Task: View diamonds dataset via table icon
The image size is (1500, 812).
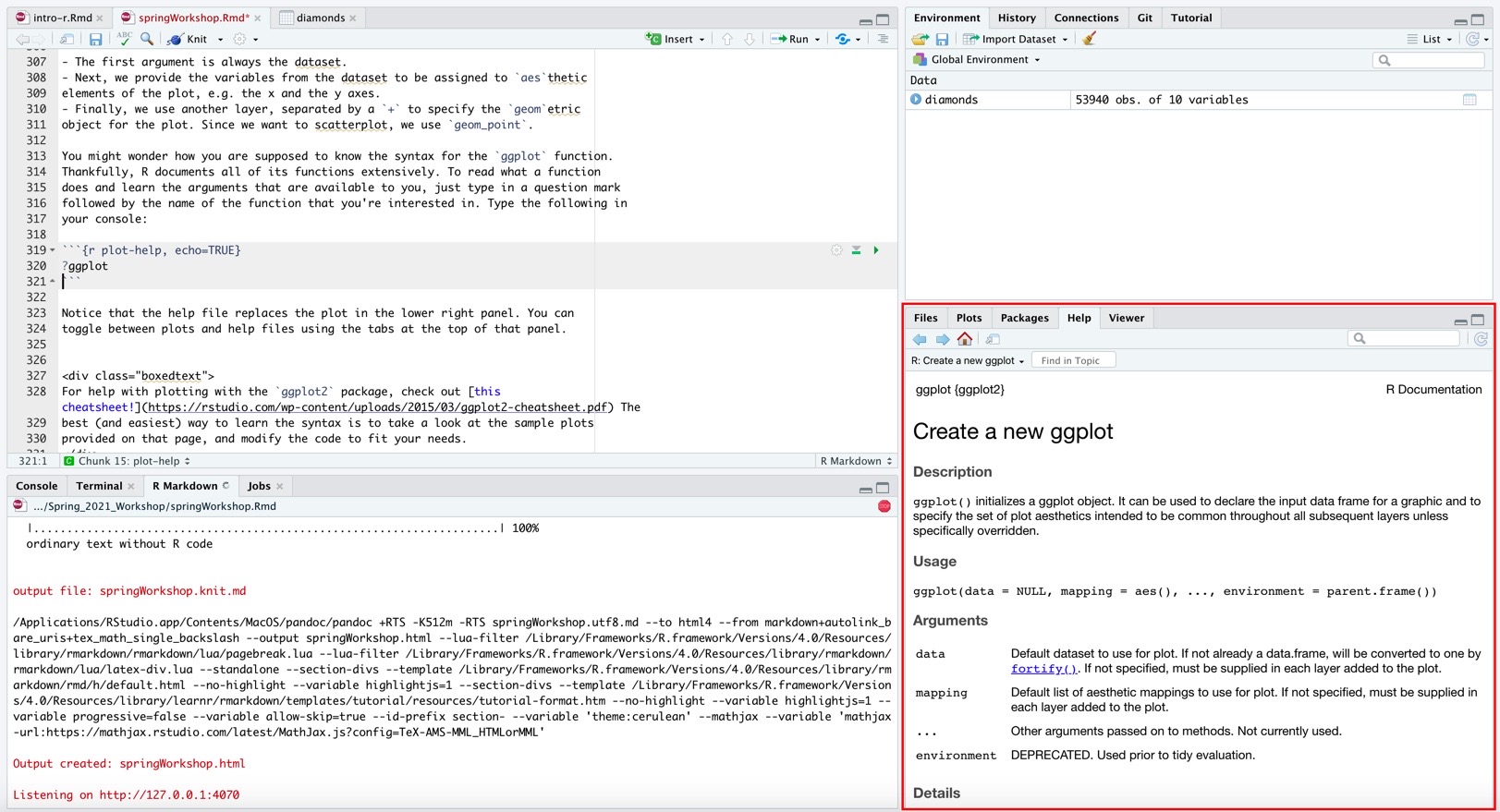Action: click(1470, 100)
